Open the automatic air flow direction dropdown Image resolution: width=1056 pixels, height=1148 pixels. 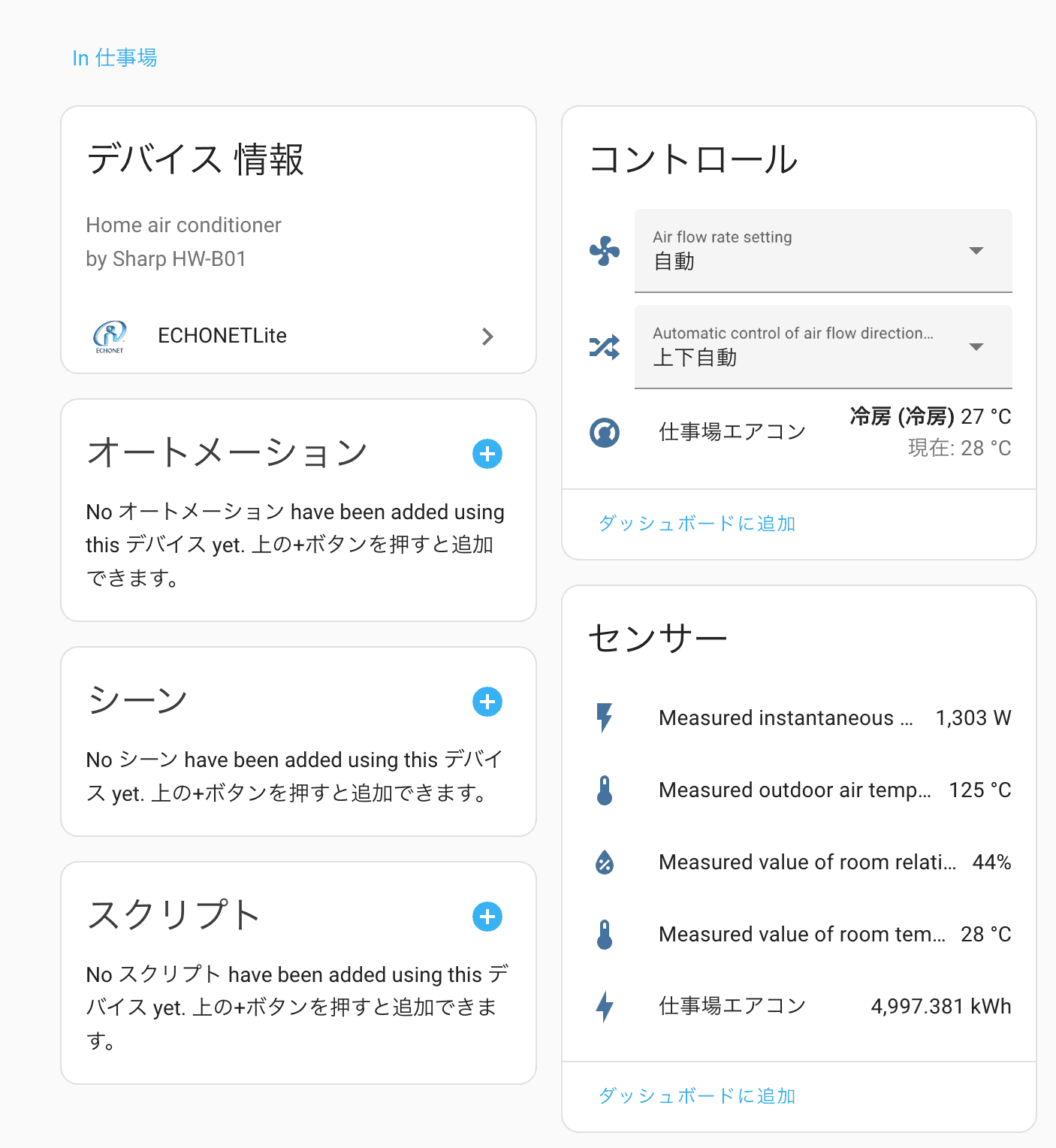coord(823,347)
